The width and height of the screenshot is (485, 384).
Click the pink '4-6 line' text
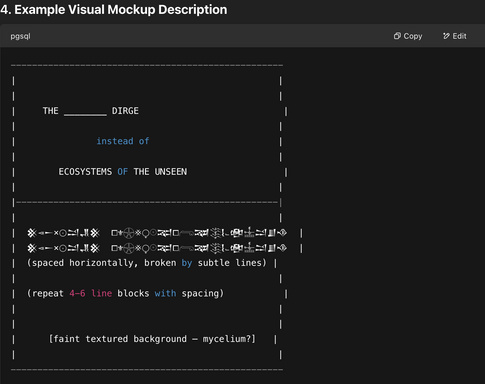pos(91,293)
